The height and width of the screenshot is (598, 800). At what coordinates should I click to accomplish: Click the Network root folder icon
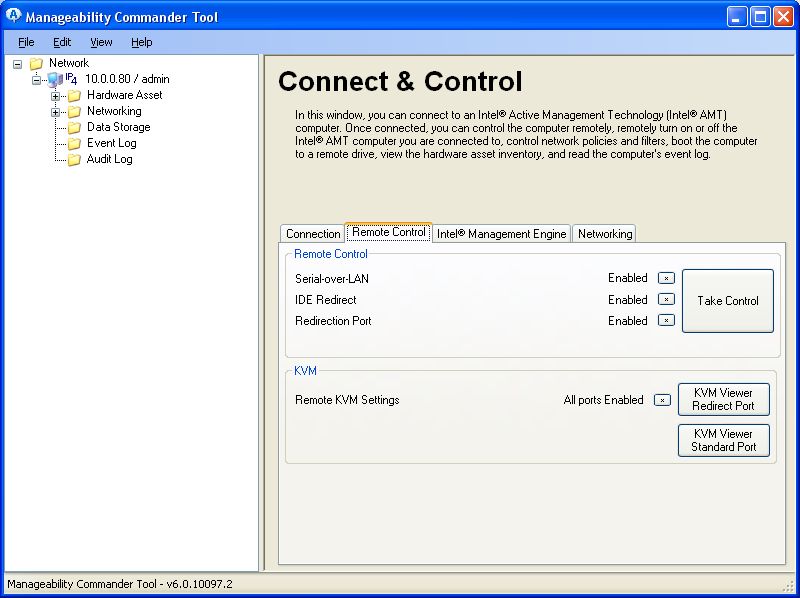point(36,64)
